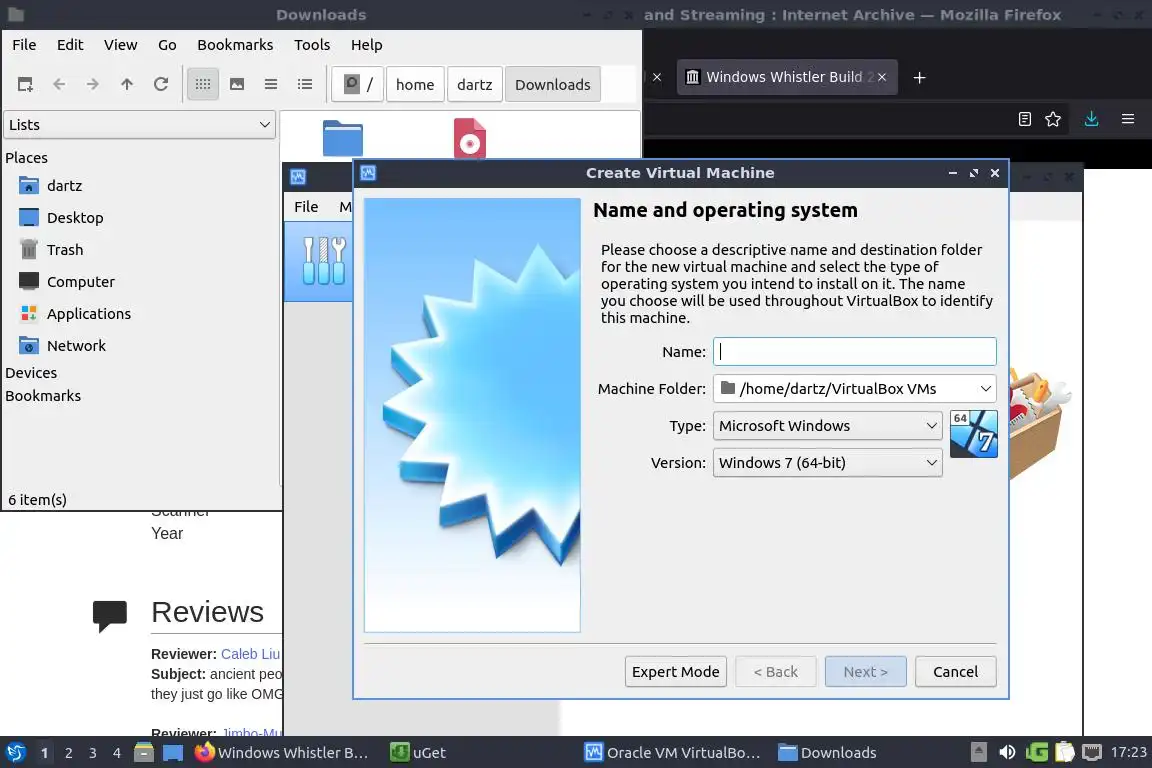Open a new Firefox tab
This screenshot has height=768, width=1152.
pos(919,77)
